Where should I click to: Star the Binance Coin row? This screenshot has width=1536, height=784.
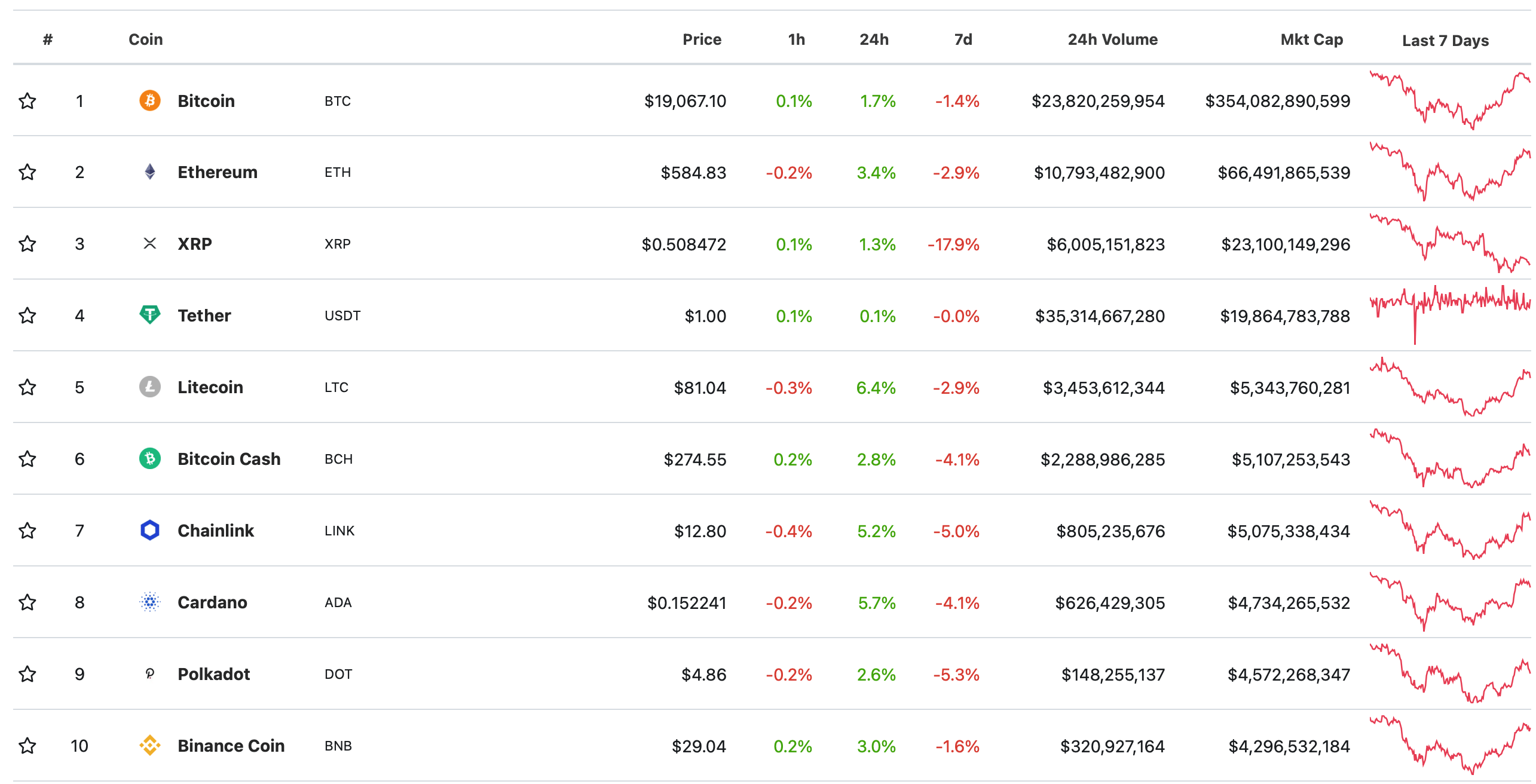coord(27,746)
